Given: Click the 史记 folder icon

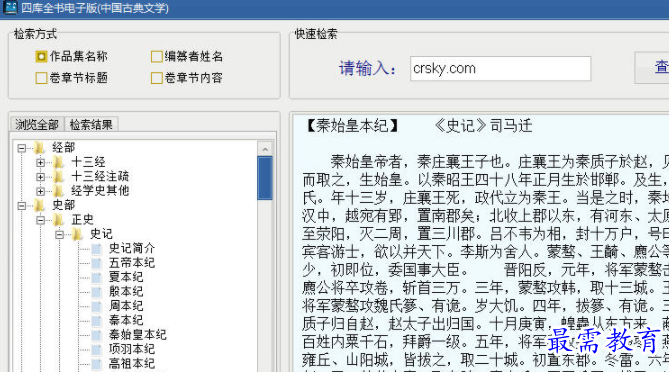Looking at the screenshot, I should [77, 234].
